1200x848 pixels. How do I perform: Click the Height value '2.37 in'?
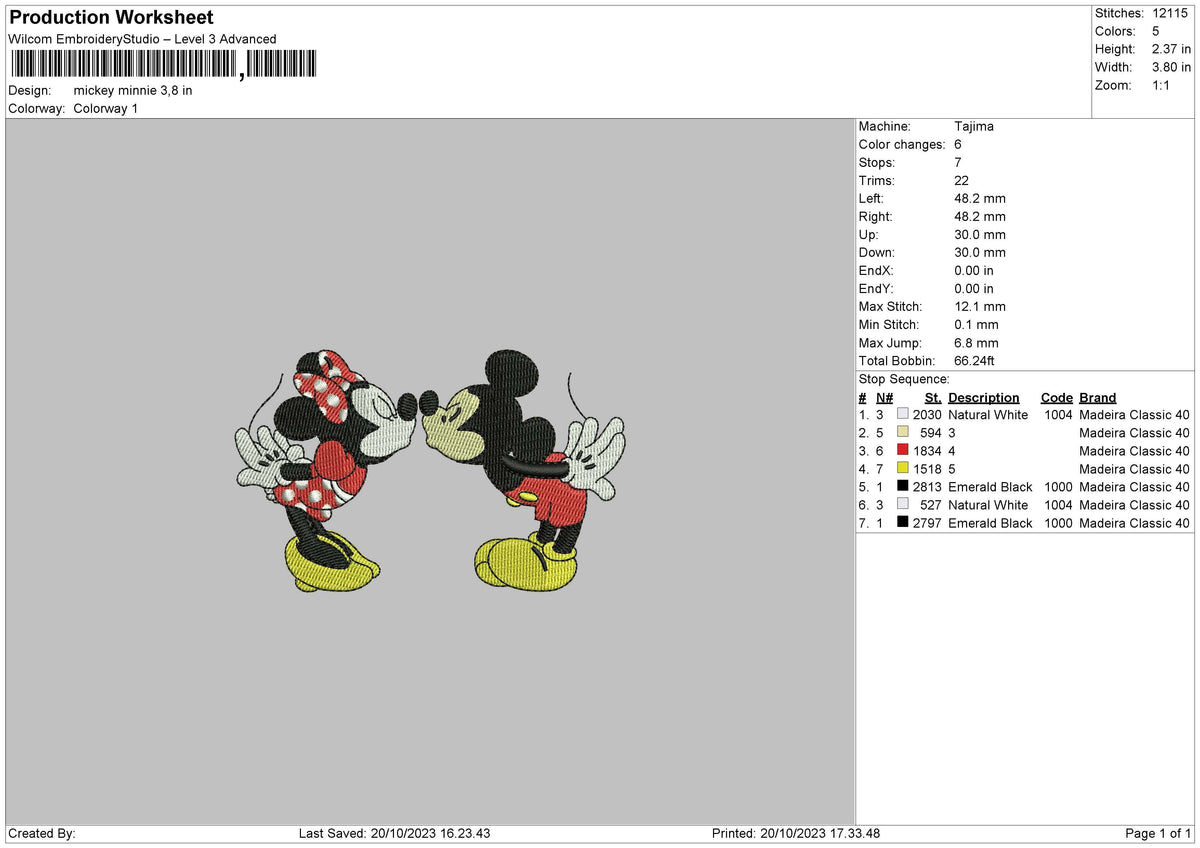[x=1171, y=49]
